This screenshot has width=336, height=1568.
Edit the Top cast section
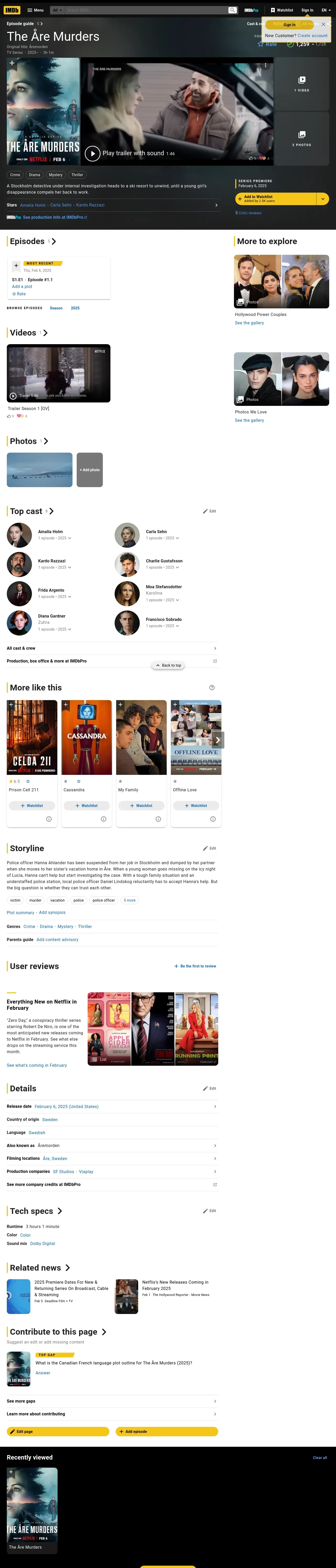click(x=210, y=511)
